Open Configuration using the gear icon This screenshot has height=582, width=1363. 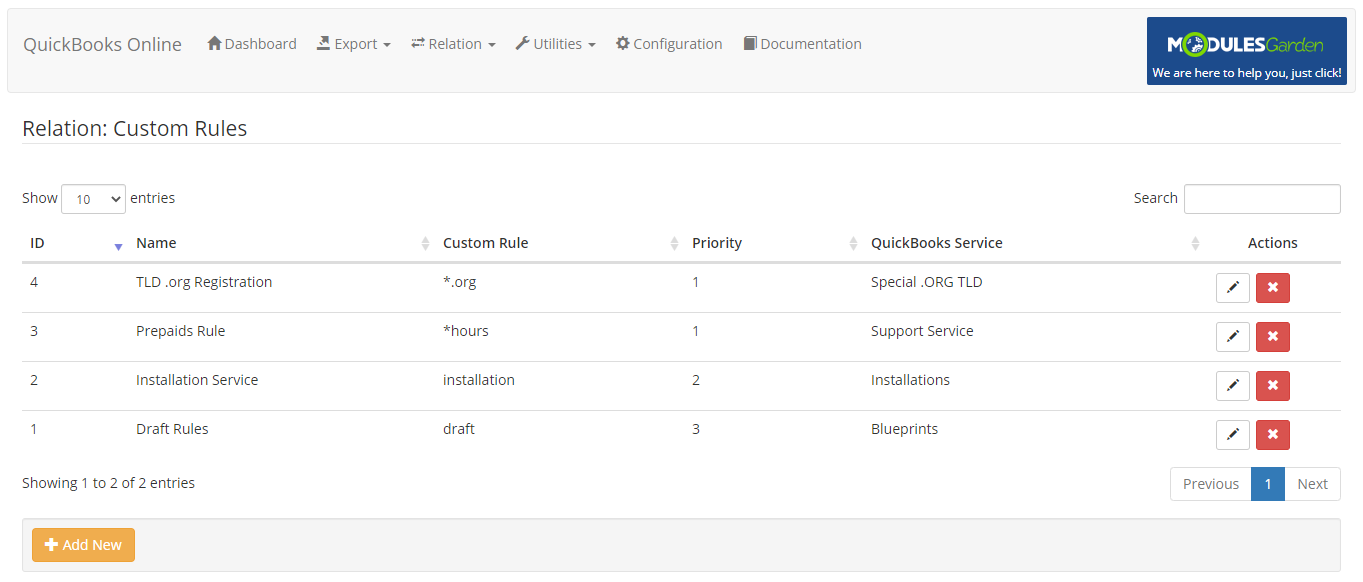pos(622,43)
